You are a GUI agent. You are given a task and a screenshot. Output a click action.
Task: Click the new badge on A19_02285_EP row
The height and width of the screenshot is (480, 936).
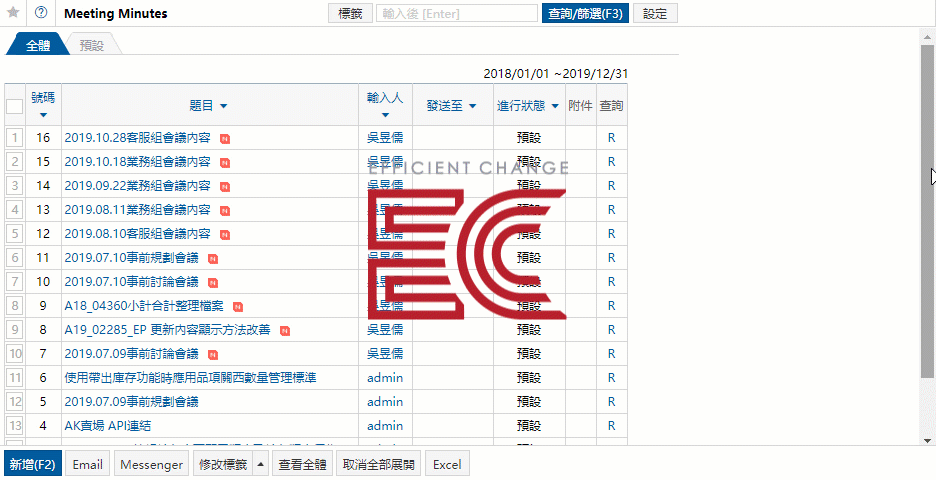tap(285, 331)
